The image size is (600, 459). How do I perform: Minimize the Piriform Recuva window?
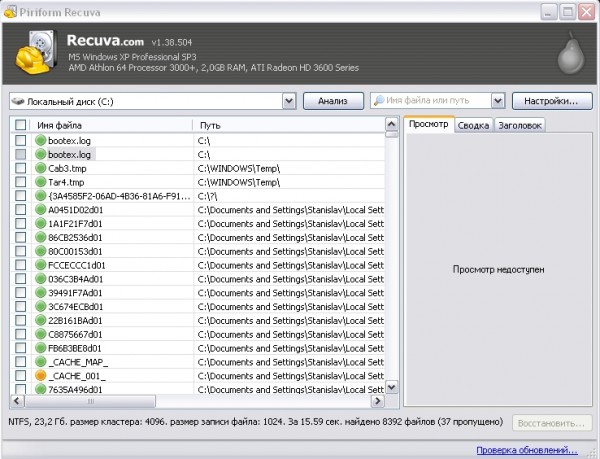pyautogui.click(x=549, y=12)
